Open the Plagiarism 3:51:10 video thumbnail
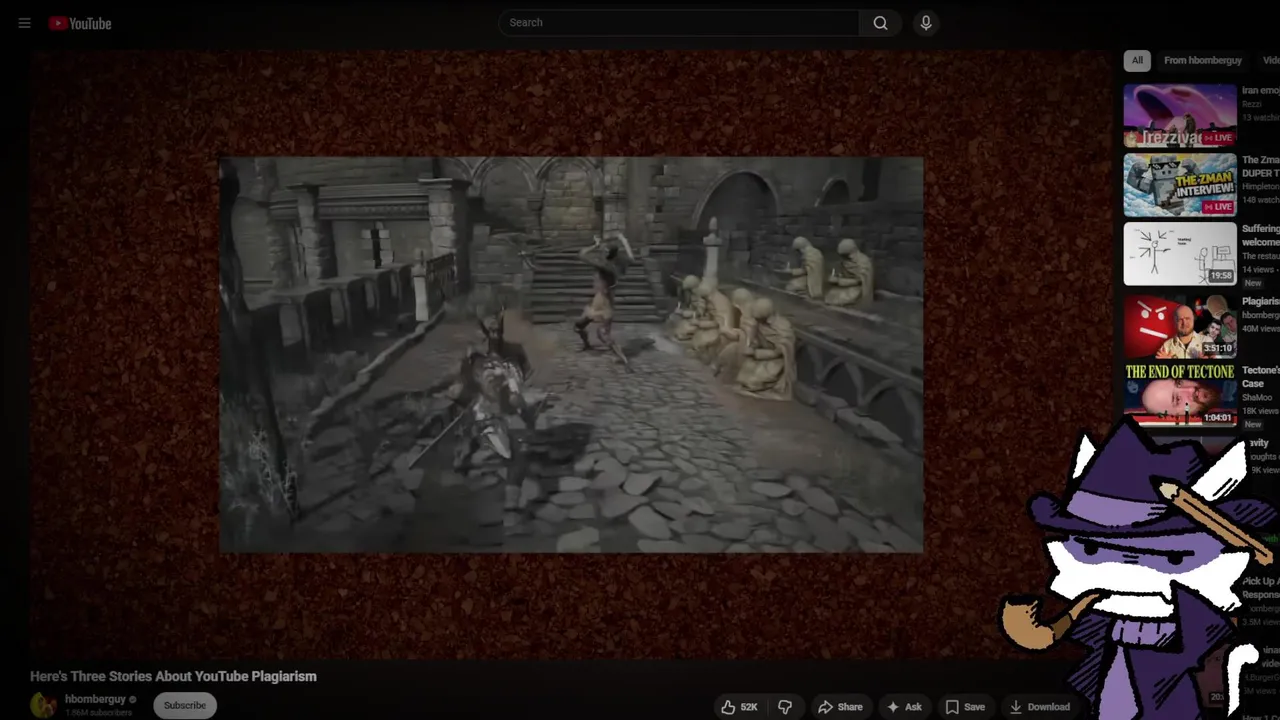 point(1180,325)
